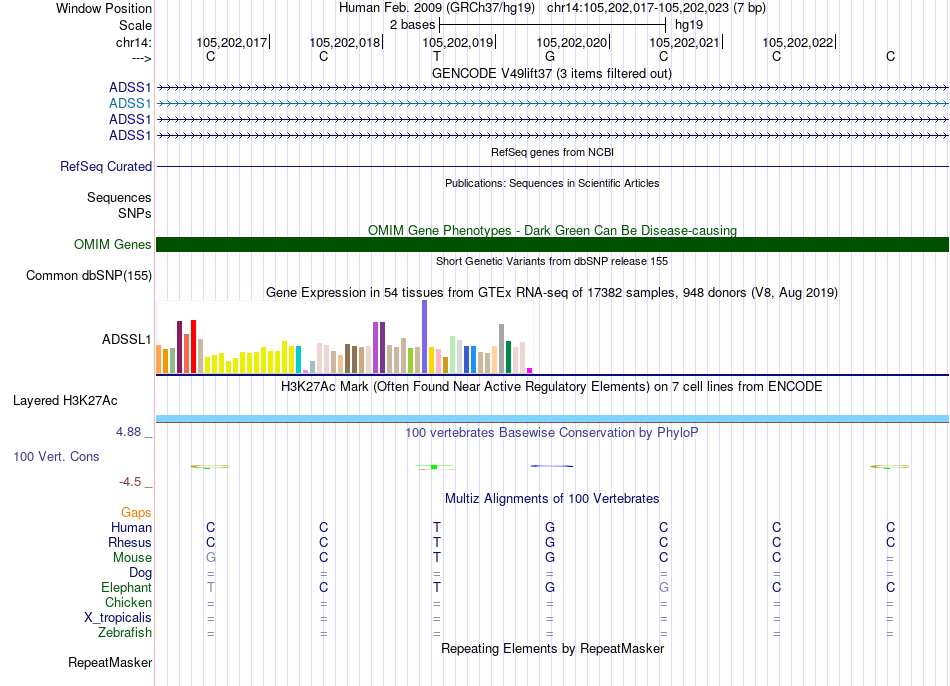Click the orange Gaps label
Image resolution: width=950 pixels, height=686 pixels.
pyautogui.click(x=136, y=513)
